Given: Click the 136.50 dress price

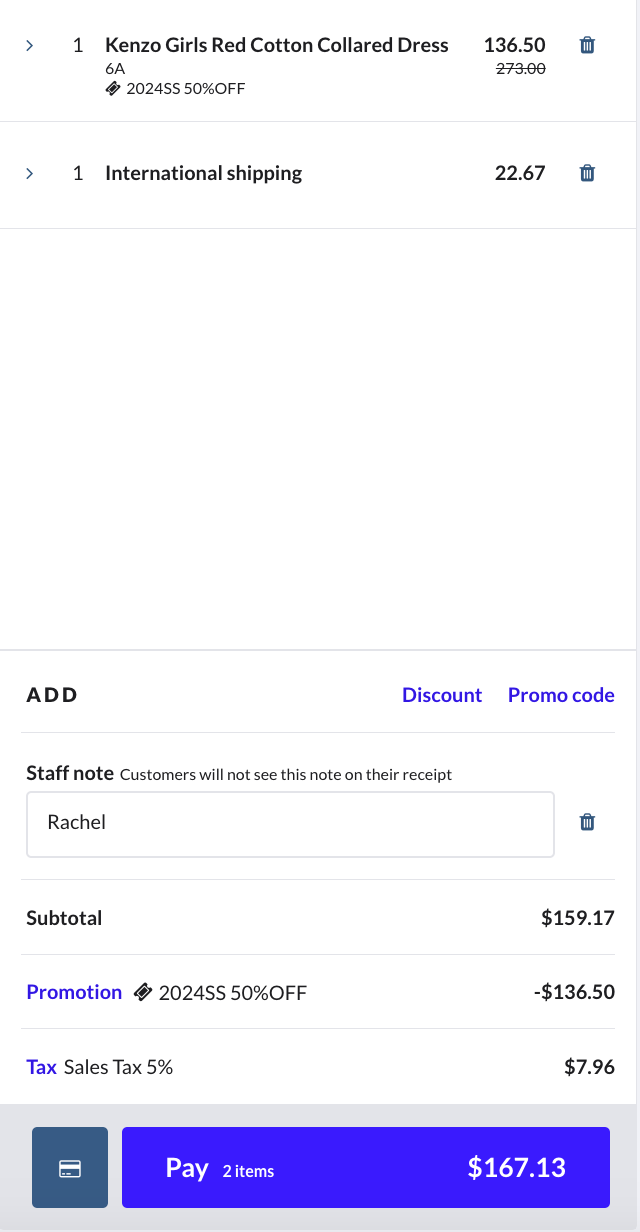Looking at the screenshot, I should point(515,45).
